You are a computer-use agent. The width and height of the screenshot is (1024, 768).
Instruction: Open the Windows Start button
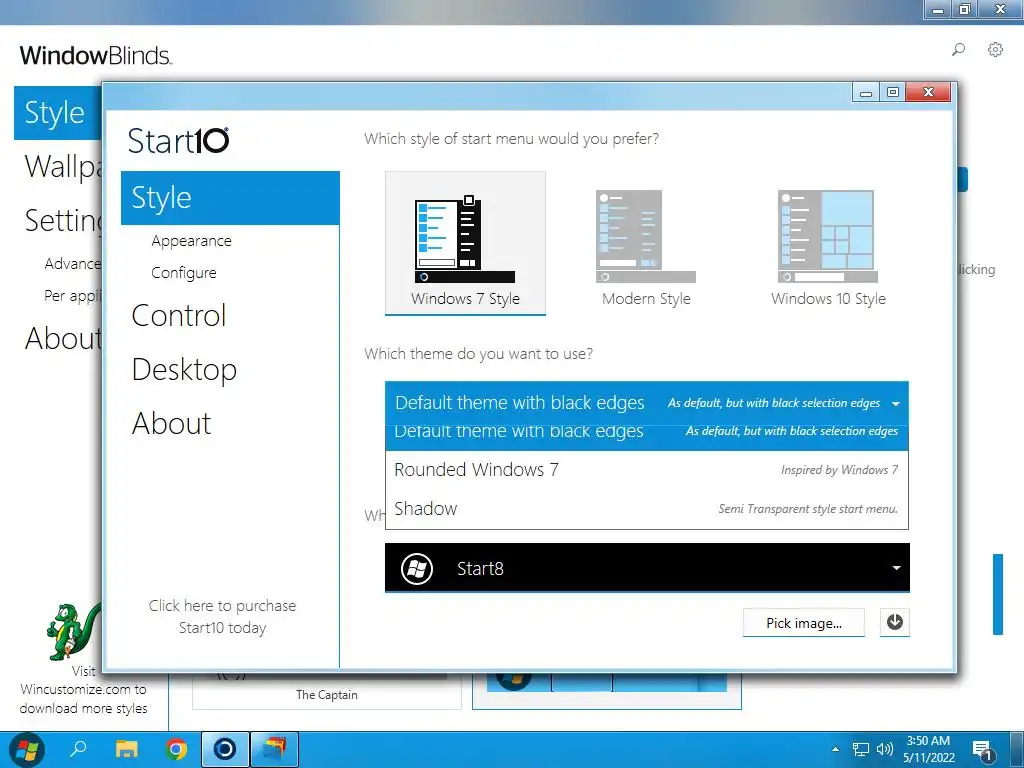coord(27,749)
